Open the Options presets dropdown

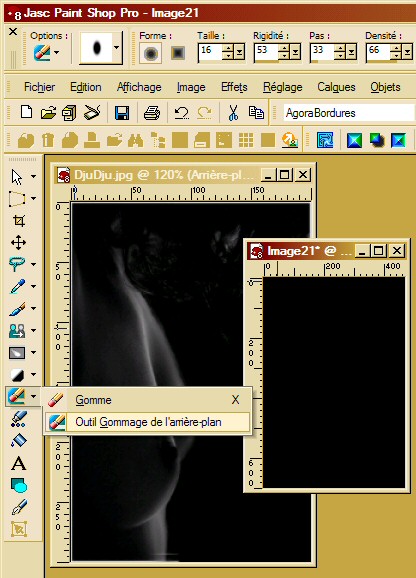[56, 53]
